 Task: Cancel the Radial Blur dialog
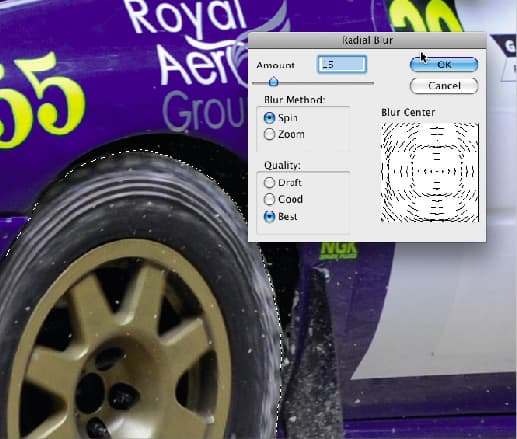click(x=444, y=86)
